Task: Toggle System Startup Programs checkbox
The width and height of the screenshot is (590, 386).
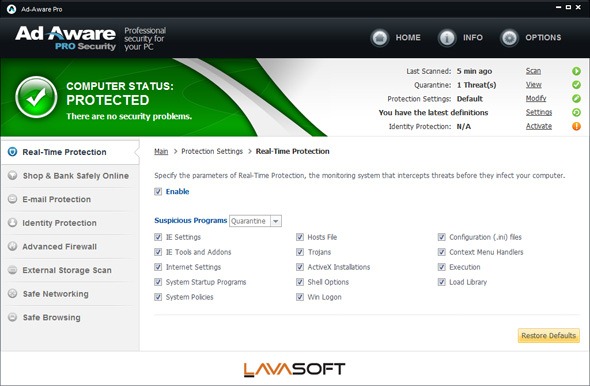Action: click(x=158, y=282)
